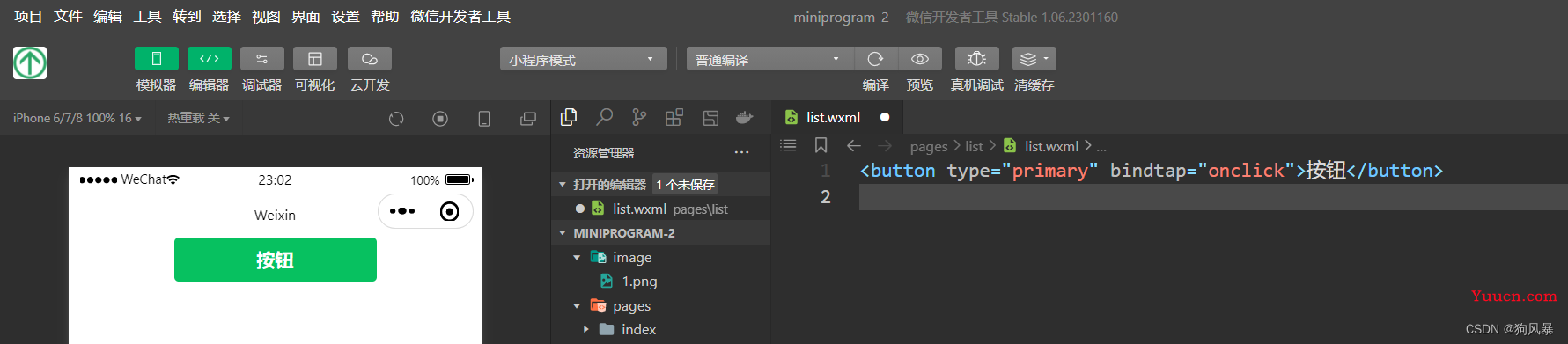Click the pages breadcrumb segment
Screen dimensions: 1568x344
[929, 146]
